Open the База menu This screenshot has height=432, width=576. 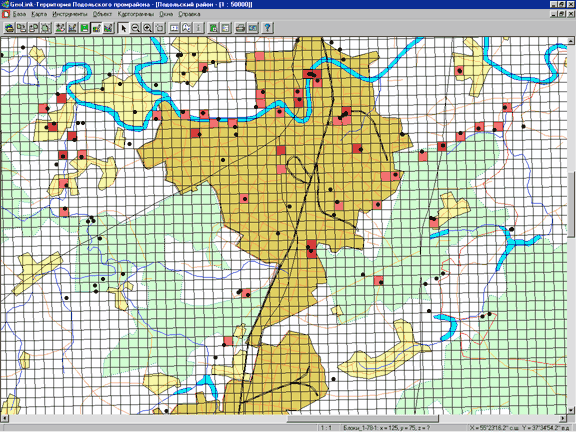[19, 14]
